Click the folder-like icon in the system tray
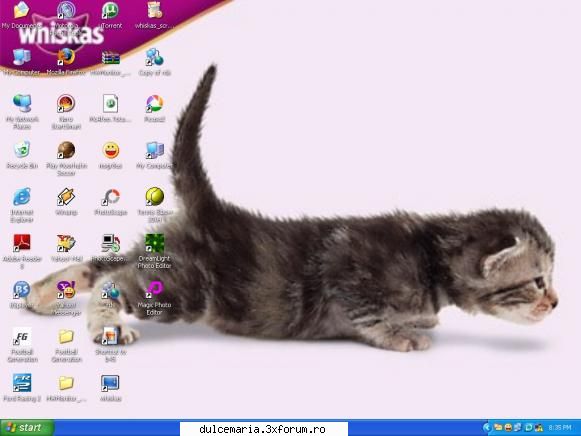Viewport: 581px width, 436px height. (x=498, y=428)
